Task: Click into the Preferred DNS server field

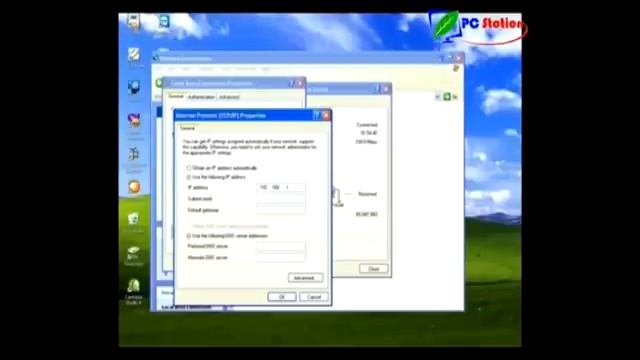Action: tap(281, 246)
